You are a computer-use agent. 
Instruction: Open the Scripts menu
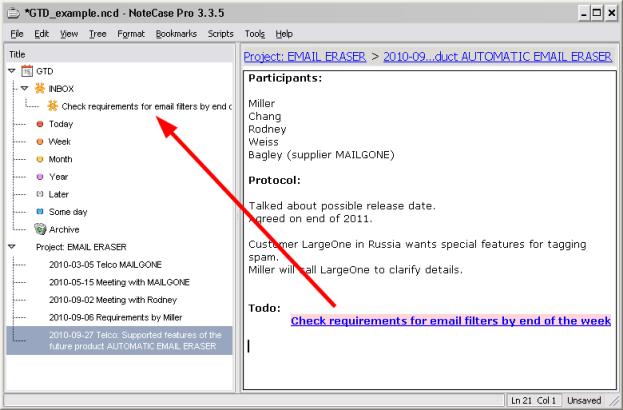pos(221,34)
